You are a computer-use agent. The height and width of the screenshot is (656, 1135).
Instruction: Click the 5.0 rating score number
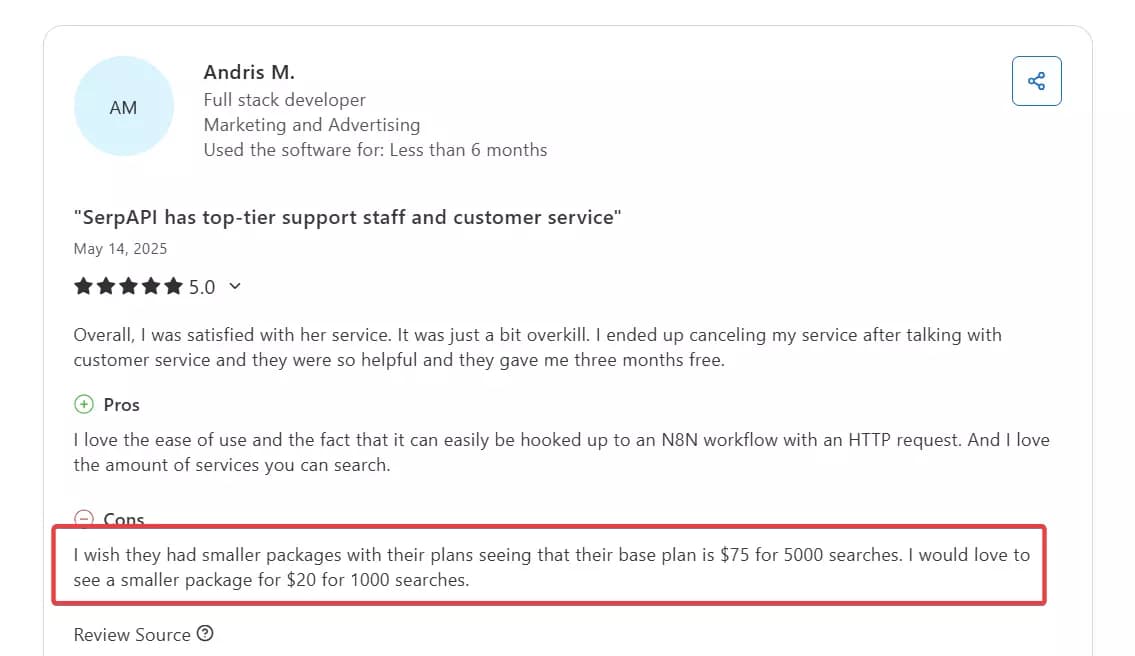click(202, 287)
